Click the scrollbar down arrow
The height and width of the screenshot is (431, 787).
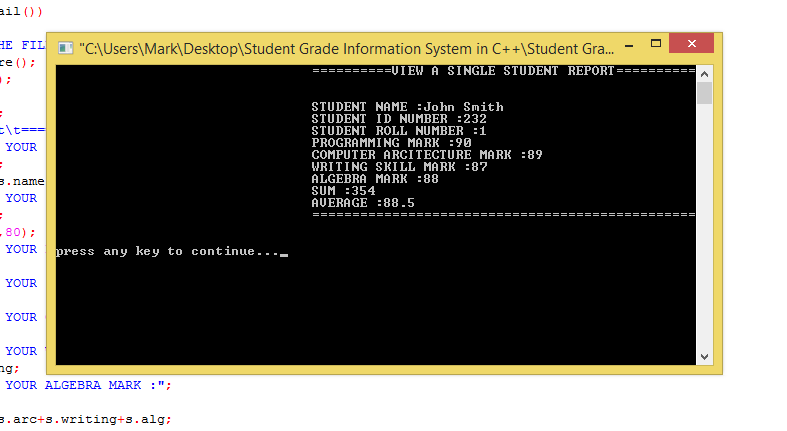click(x=704, y=357)
